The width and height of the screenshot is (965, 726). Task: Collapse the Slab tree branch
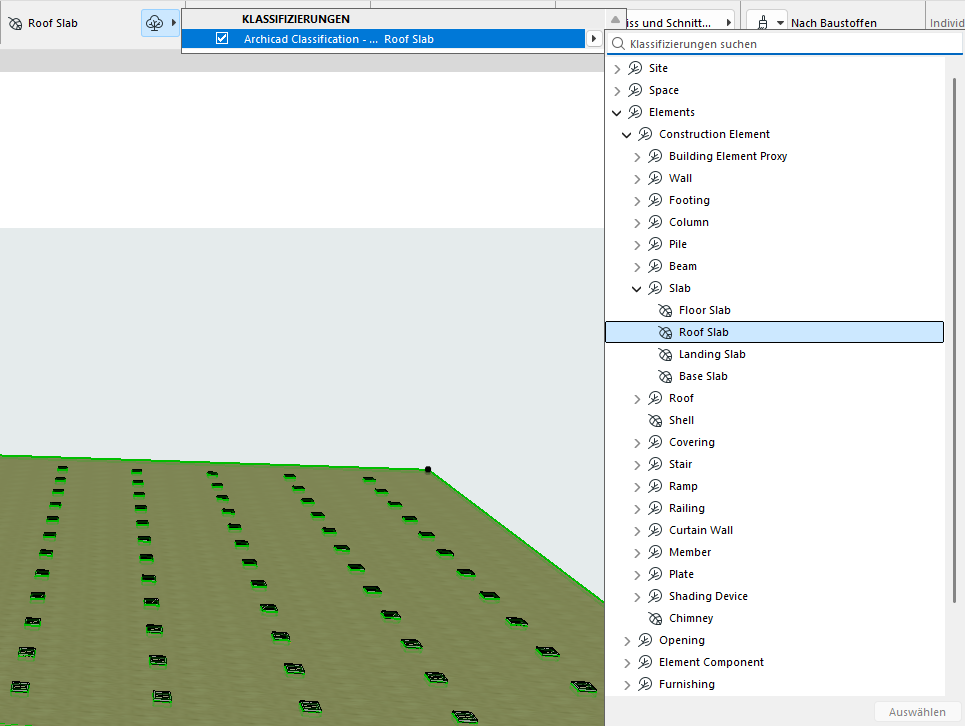(x=637, y=288)
